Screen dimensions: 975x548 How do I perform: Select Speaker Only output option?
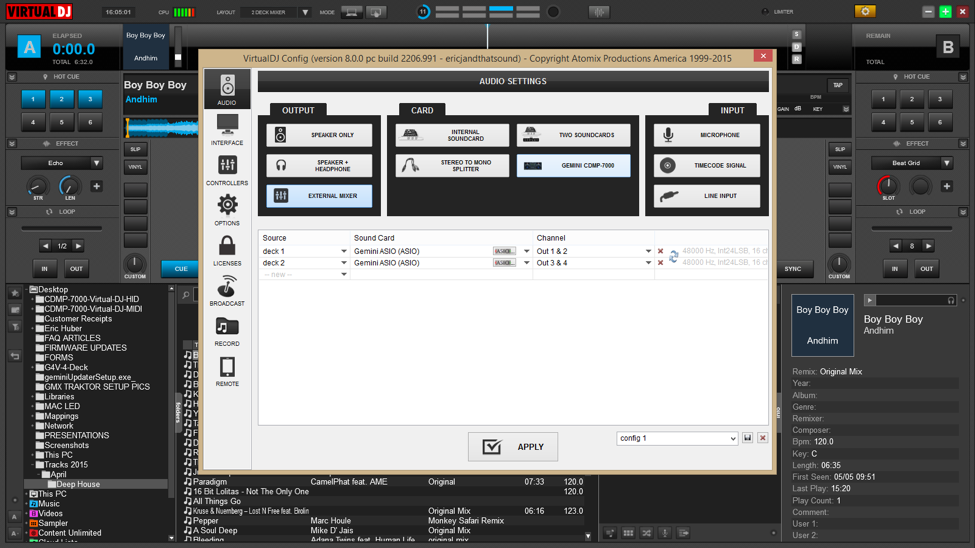(319, 135)
